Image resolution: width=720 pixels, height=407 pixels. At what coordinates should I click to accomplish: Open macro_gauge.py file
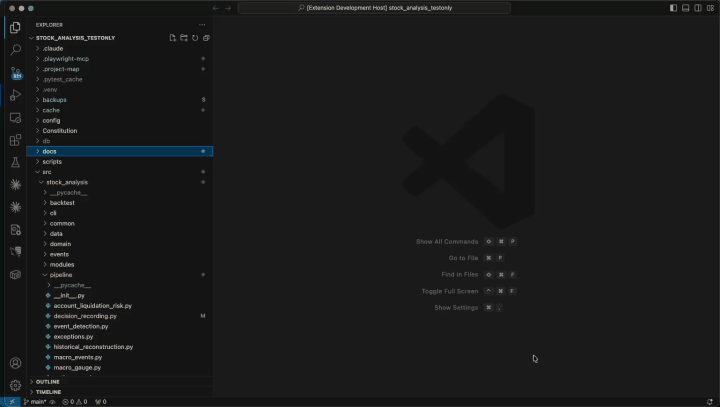pos(119,367)
